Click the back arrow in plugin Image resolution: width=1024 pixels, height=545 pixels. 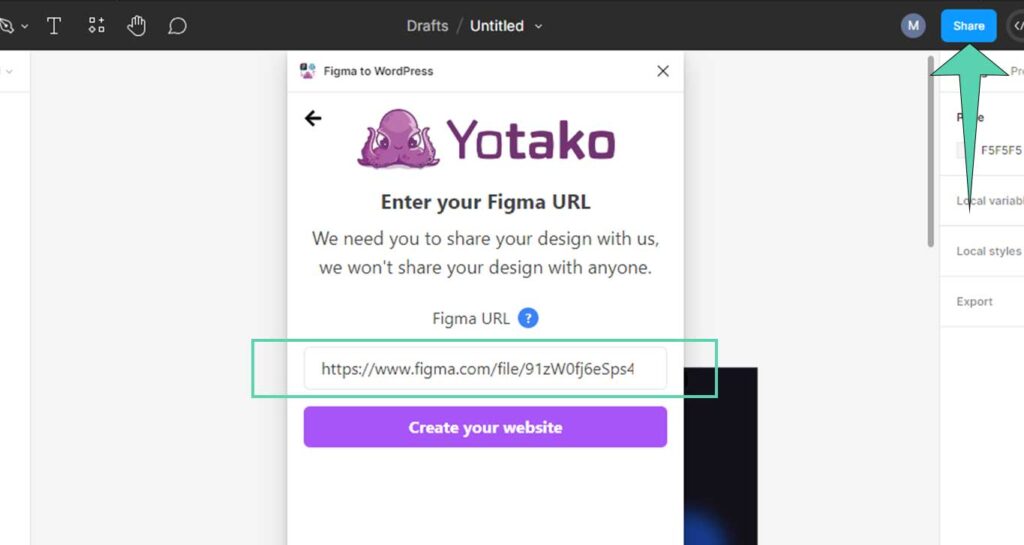(x=313, y=118)
